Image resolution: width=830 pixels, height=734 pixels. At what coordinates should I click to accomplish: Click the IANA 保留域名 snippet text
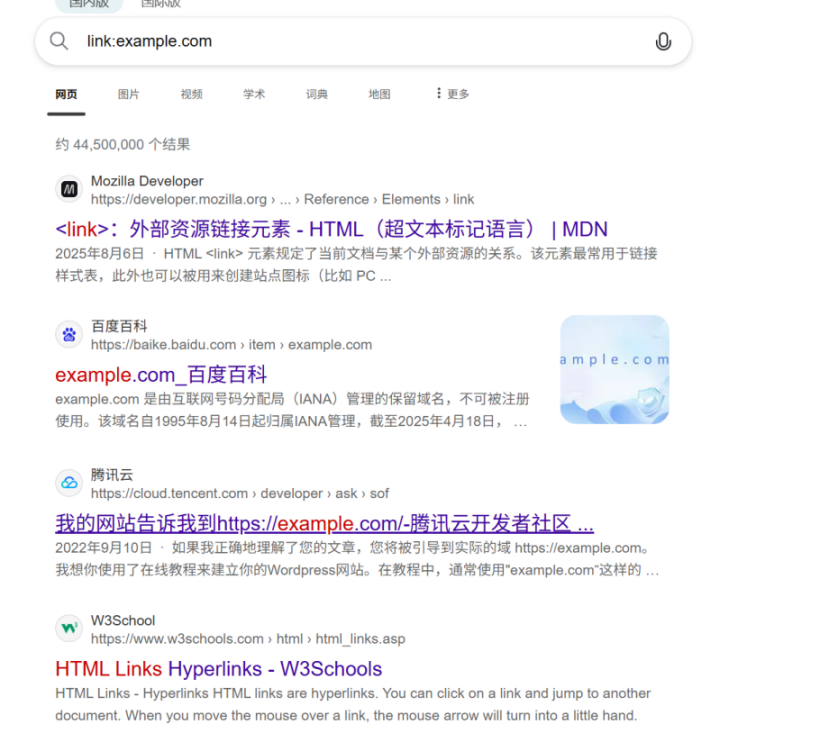292,410
